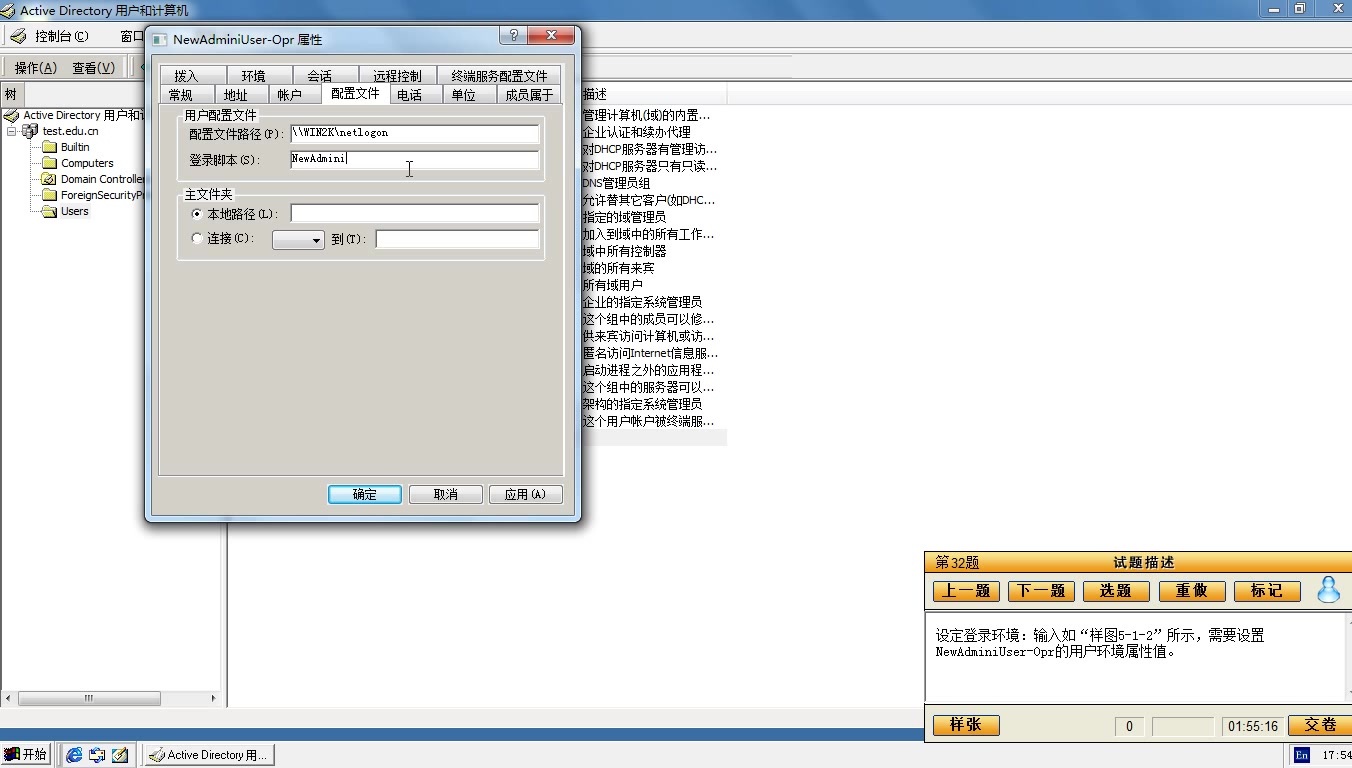Select the test.edu.cn domain in tree
This screenshot has height=768, width=1352.
click(70, 131)
